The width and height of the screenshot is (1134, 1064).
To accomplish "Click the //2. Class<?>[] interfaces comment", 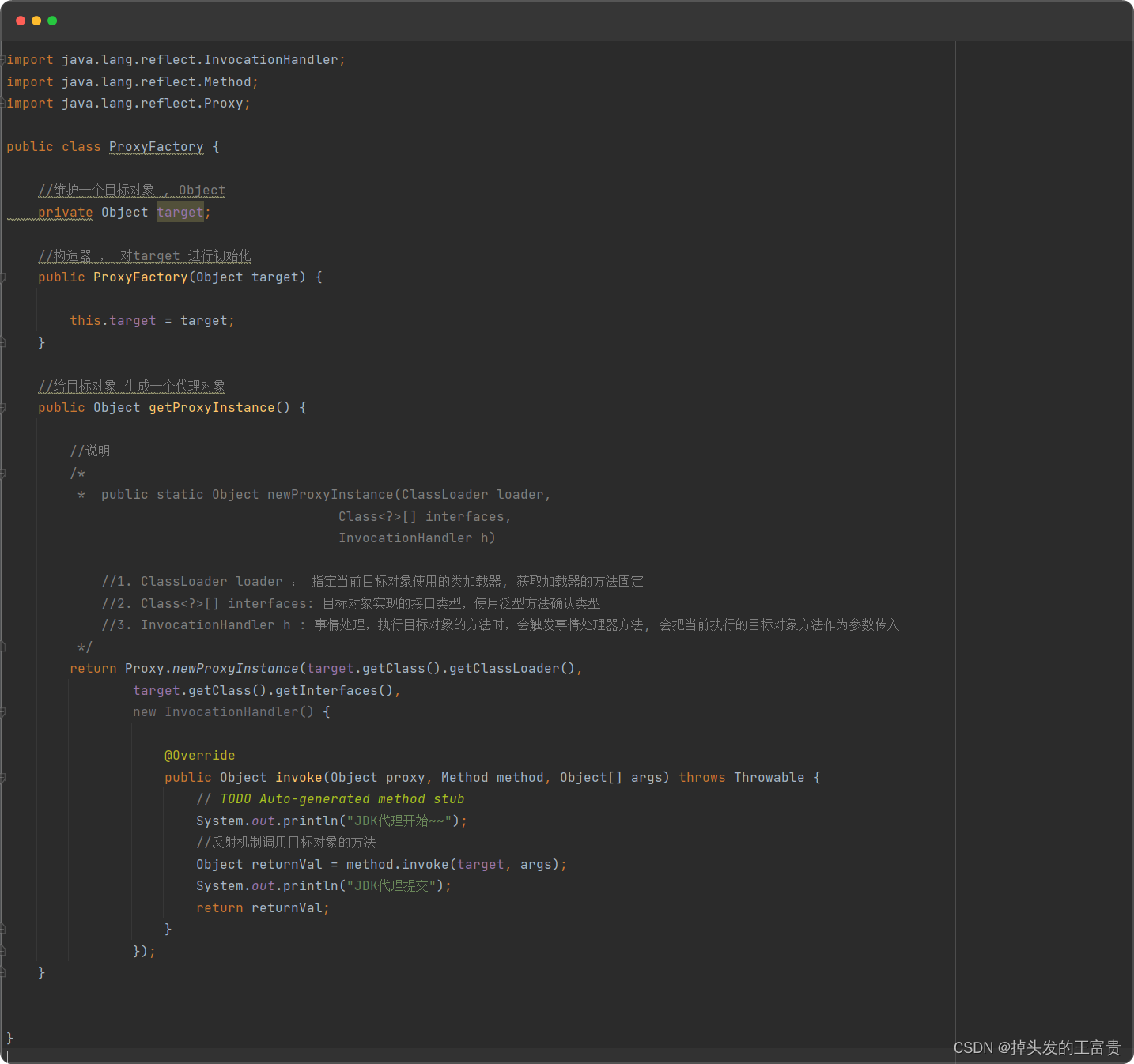I will click(x=351, y=604).
